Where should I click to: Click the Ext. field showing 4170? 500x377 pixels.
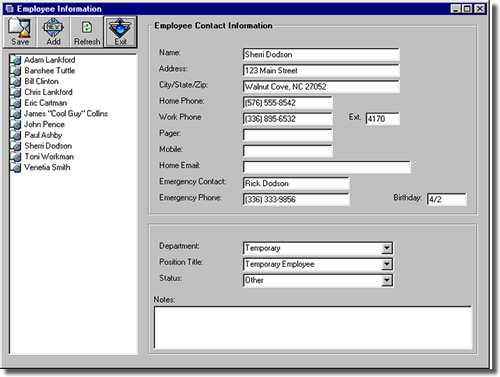coord(383,119)
